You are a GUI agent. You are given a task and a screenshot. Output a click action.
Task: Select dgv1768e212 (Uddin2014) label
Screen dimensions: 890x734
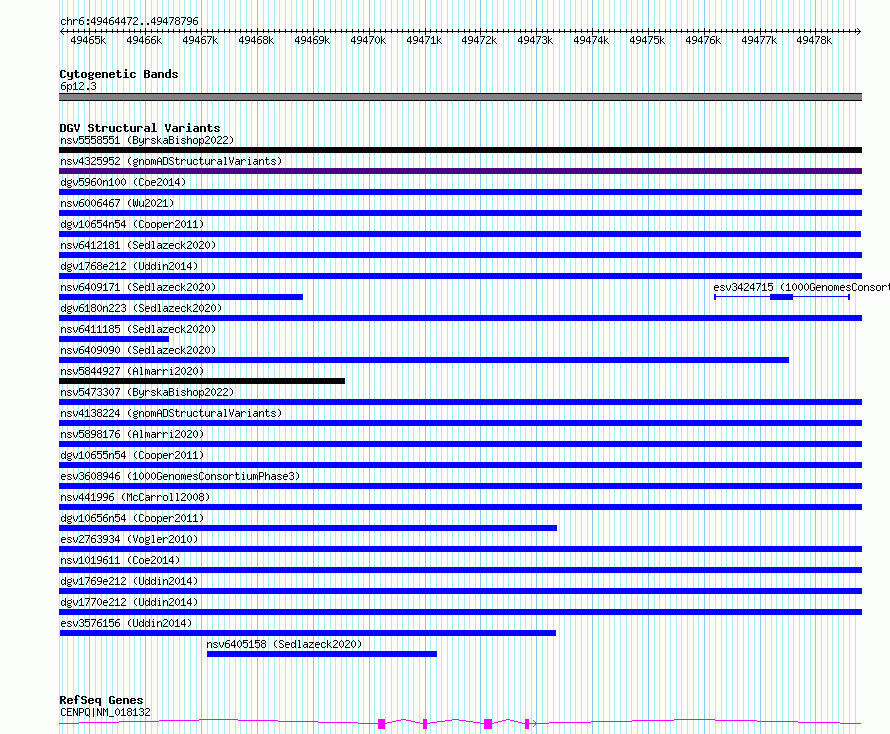129,266
